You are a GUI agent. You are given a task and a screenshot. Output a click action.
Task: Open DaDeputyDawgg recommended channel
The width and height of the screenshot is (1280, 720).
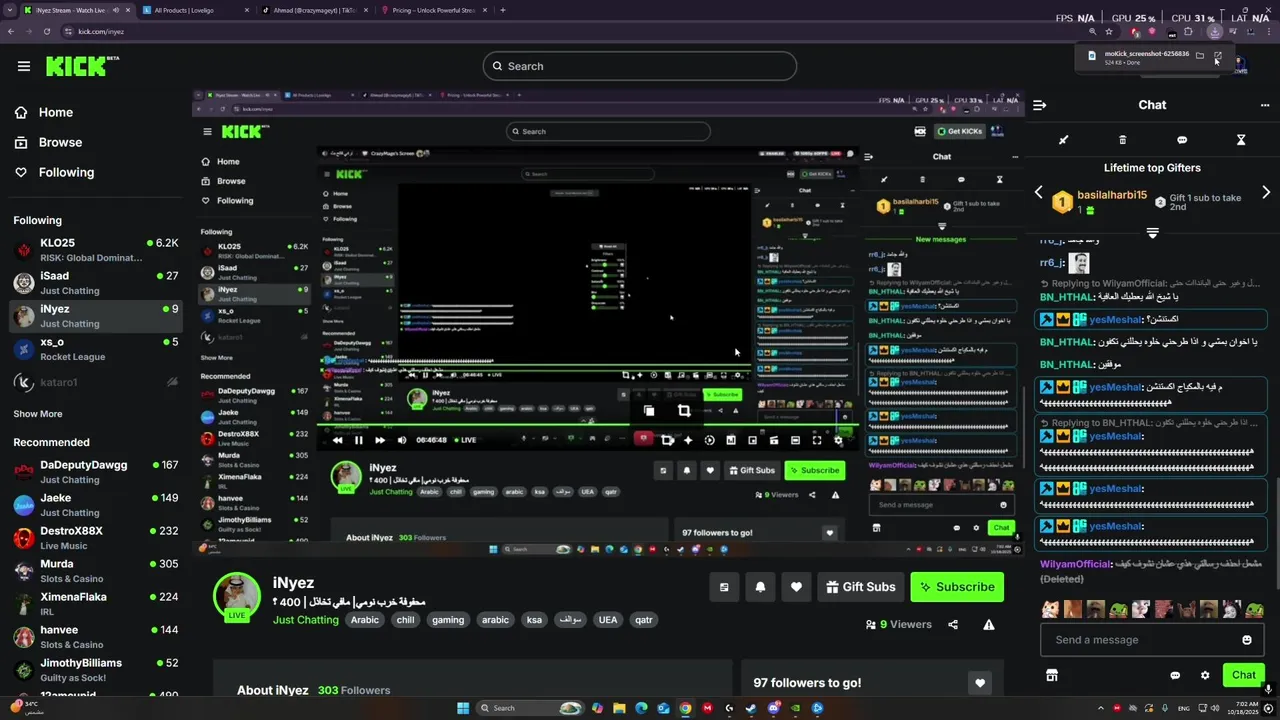pyautogui.click(x=96, y=472)
